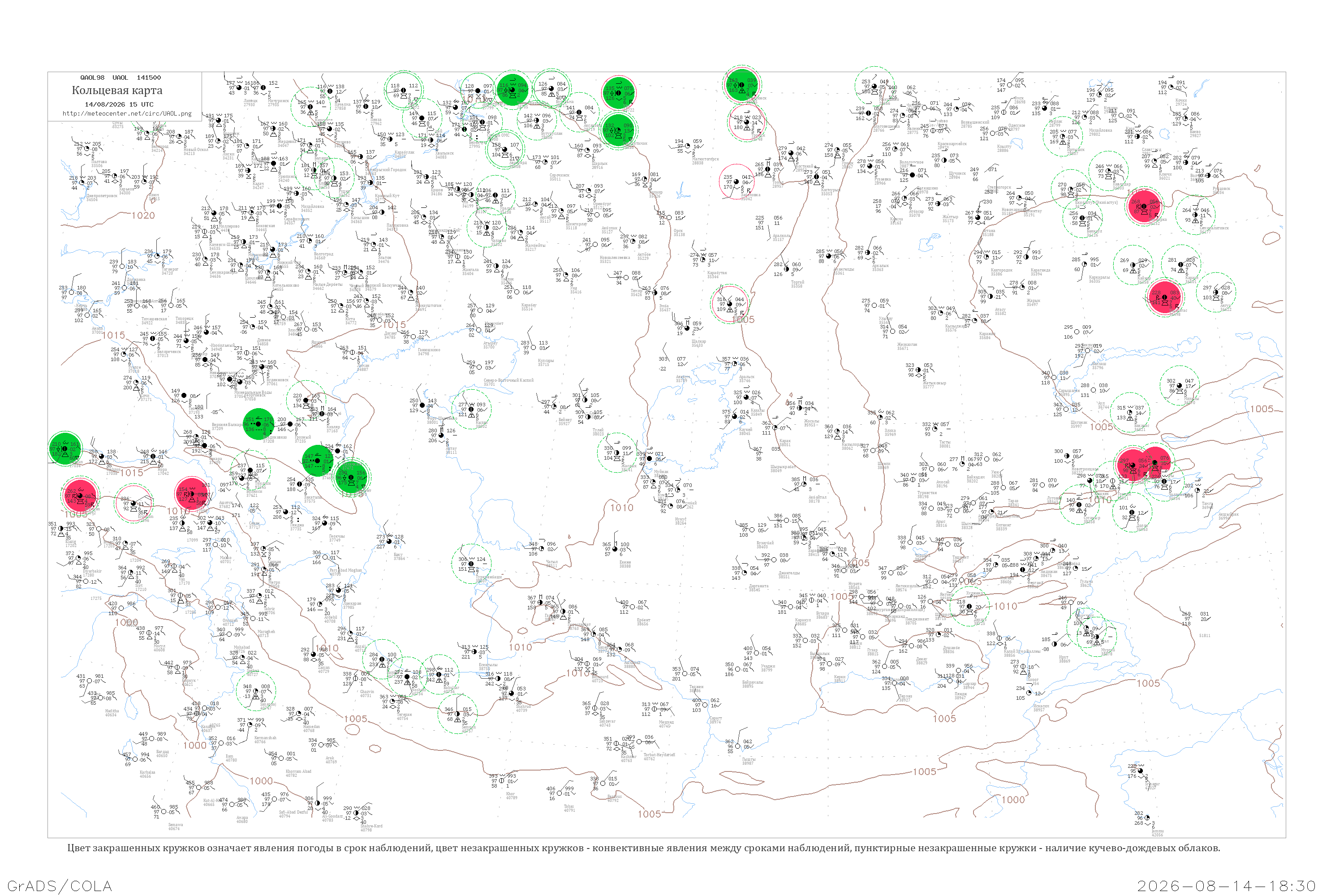Click the 'Таганрог 34720' station name
This screenshot has height=896, width=1344.
(170, 271)
